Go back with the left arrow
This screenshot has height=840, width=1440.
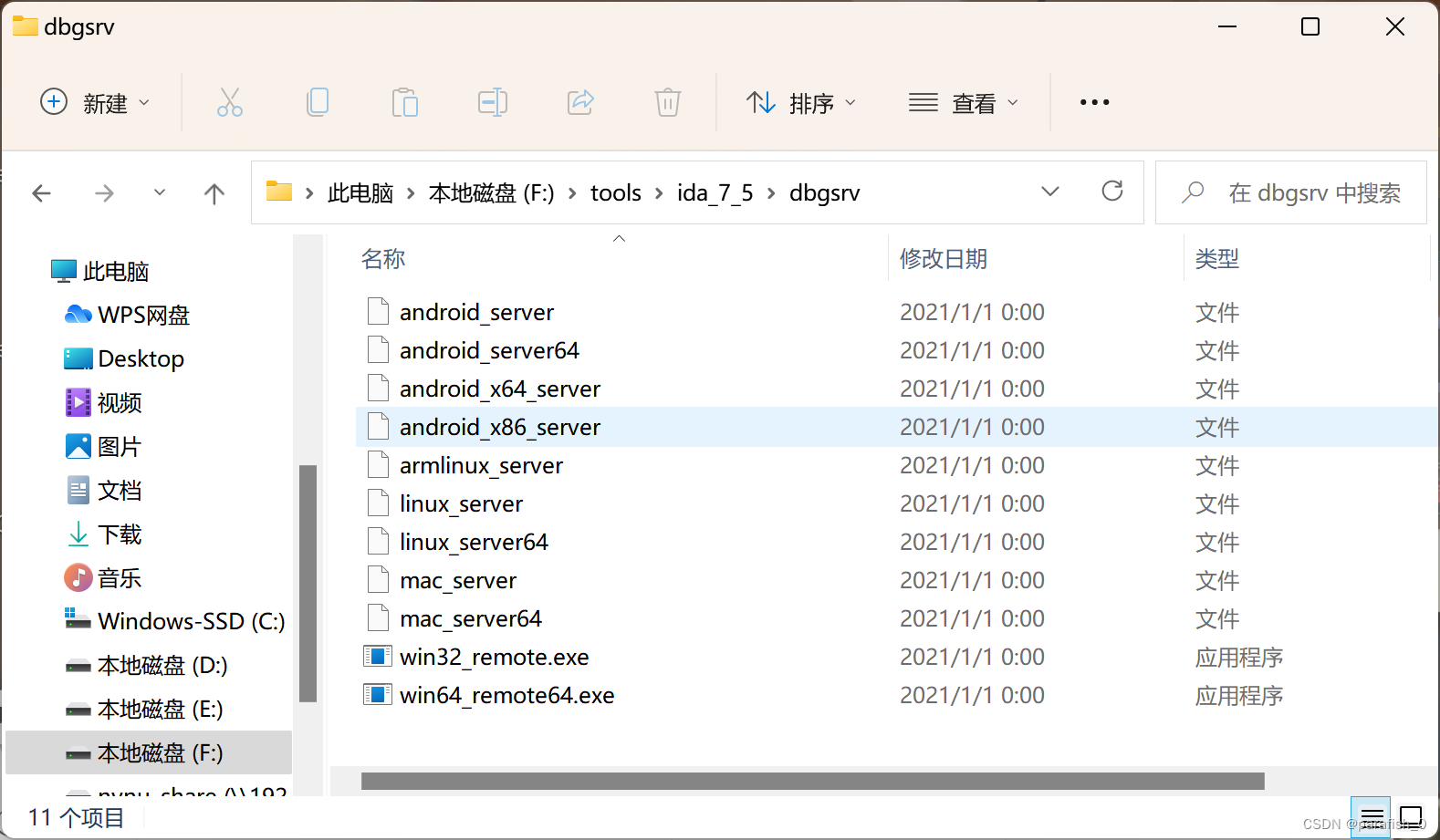[x=41, y=193]
